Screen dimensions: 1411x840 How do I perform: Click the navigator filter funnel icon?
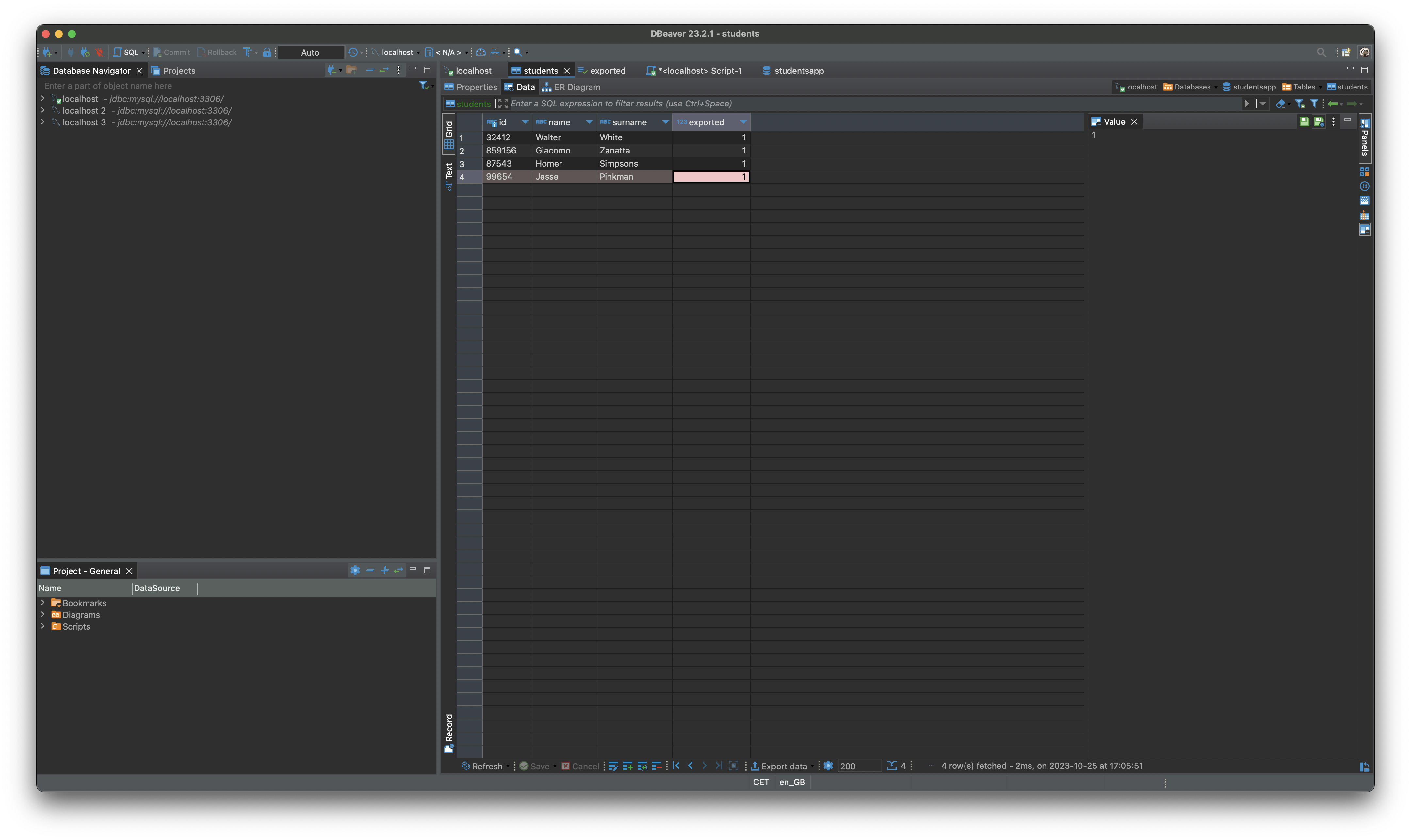click(x=423, y=86)
